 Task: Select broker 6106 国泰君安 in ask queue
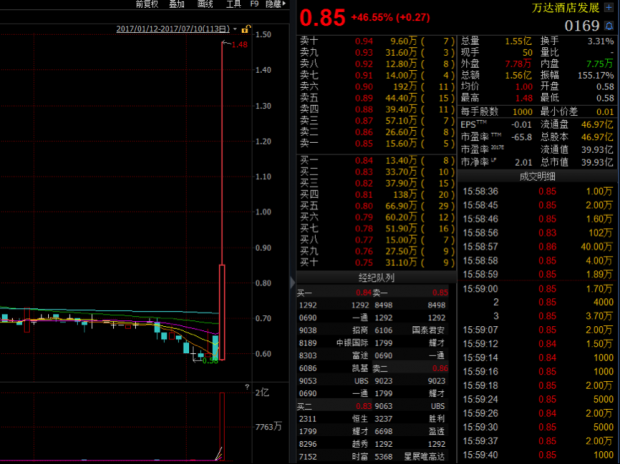coord(410,330)
